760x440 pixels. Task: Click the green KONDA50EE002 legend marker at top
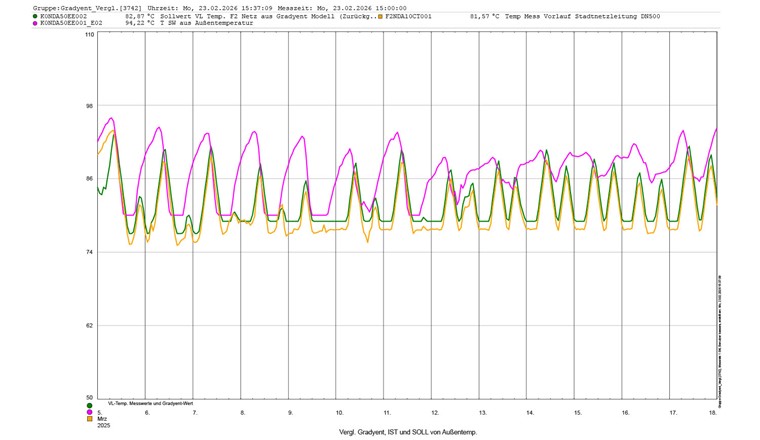pyautogui.click(x=36, y=17)
